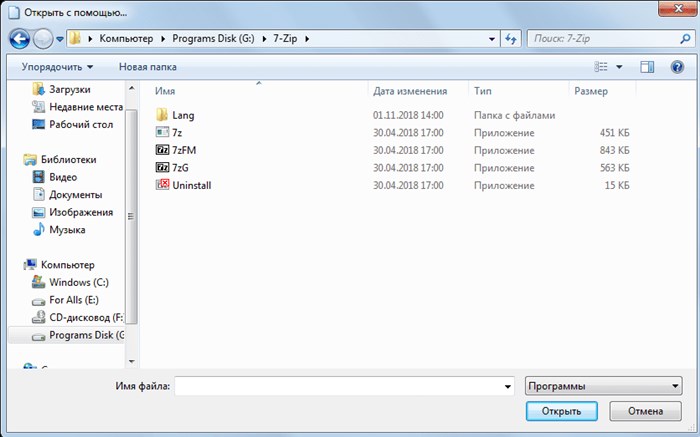Screen dimensions: 700x437
Task: Open the 'Документы' library
Action: 75,195
